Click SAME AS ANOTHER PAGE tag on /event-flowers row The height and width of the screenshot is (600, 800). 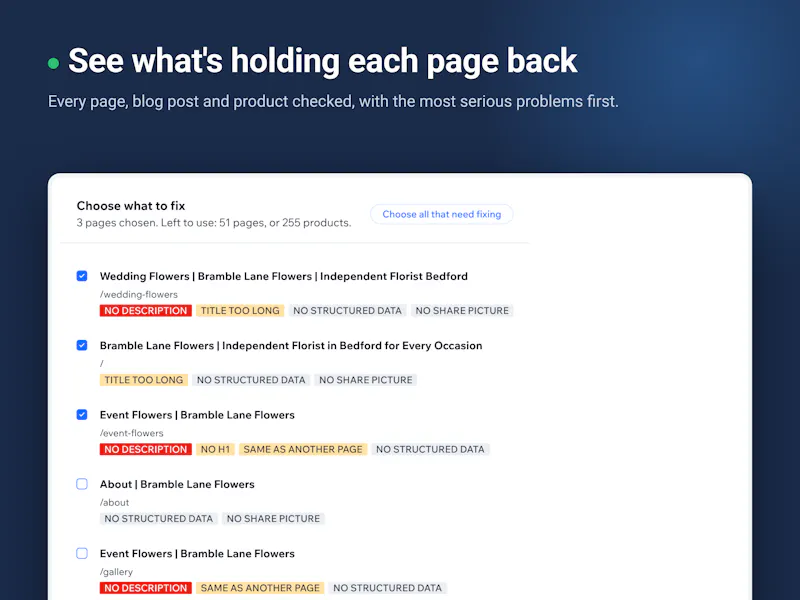(x=303, y=449)
